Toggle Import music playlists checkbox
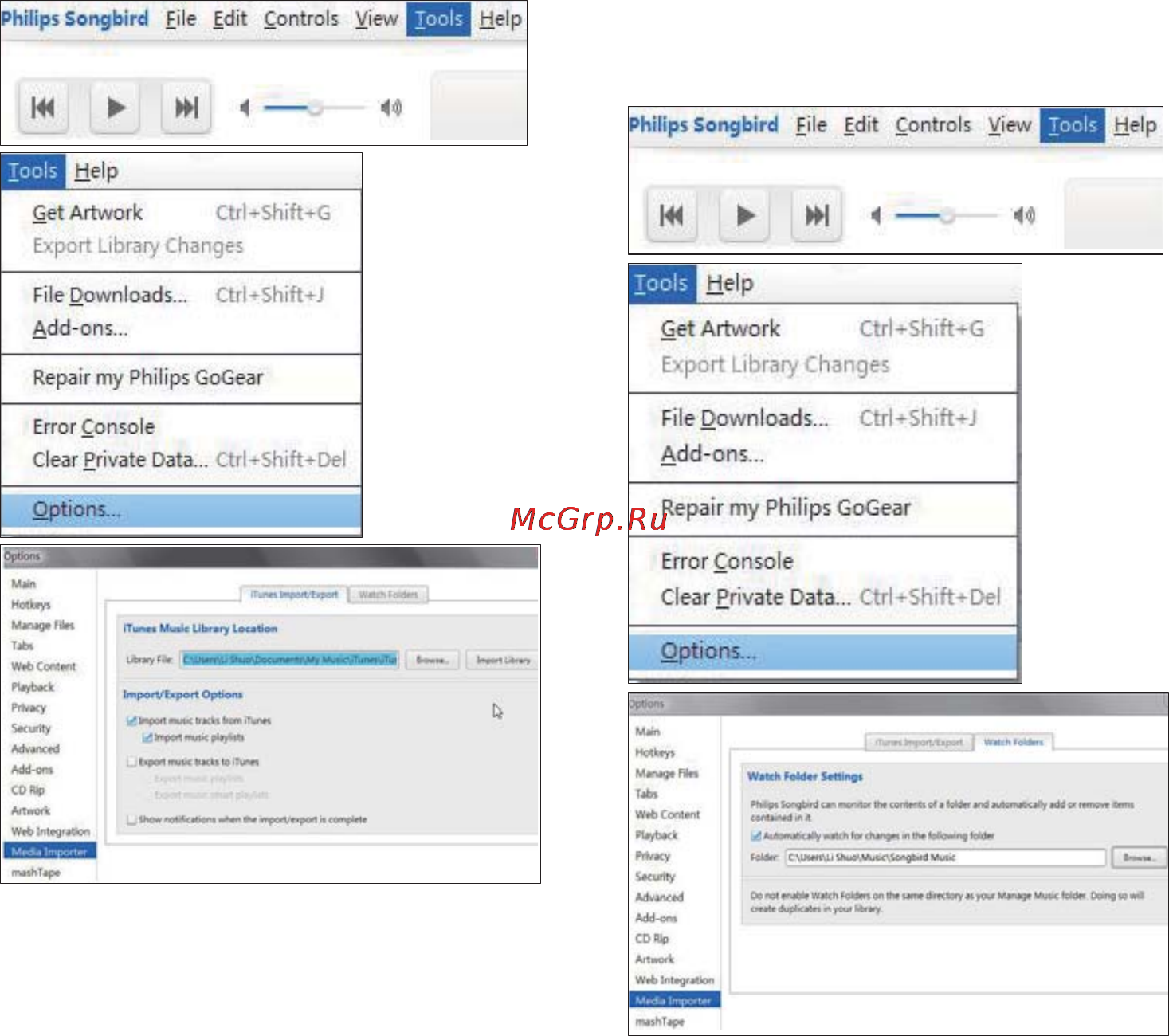 click(147, 738)
